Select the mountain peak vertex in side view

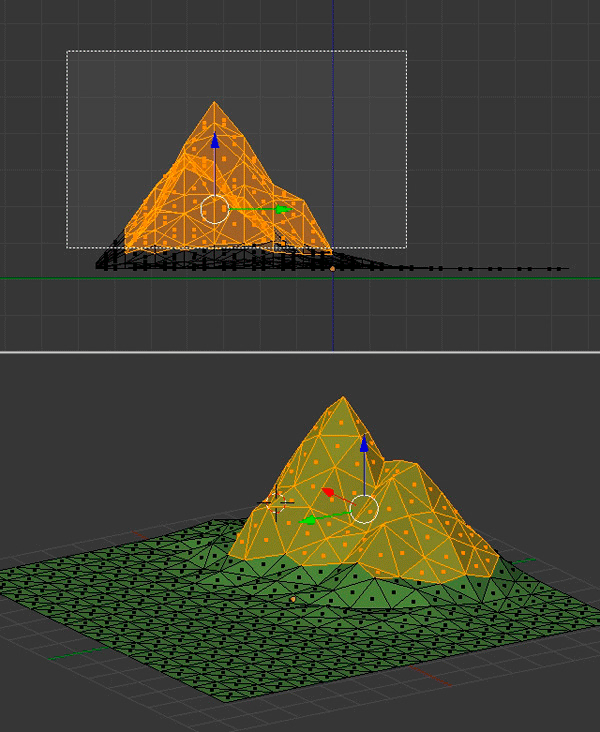pos(214,102)
